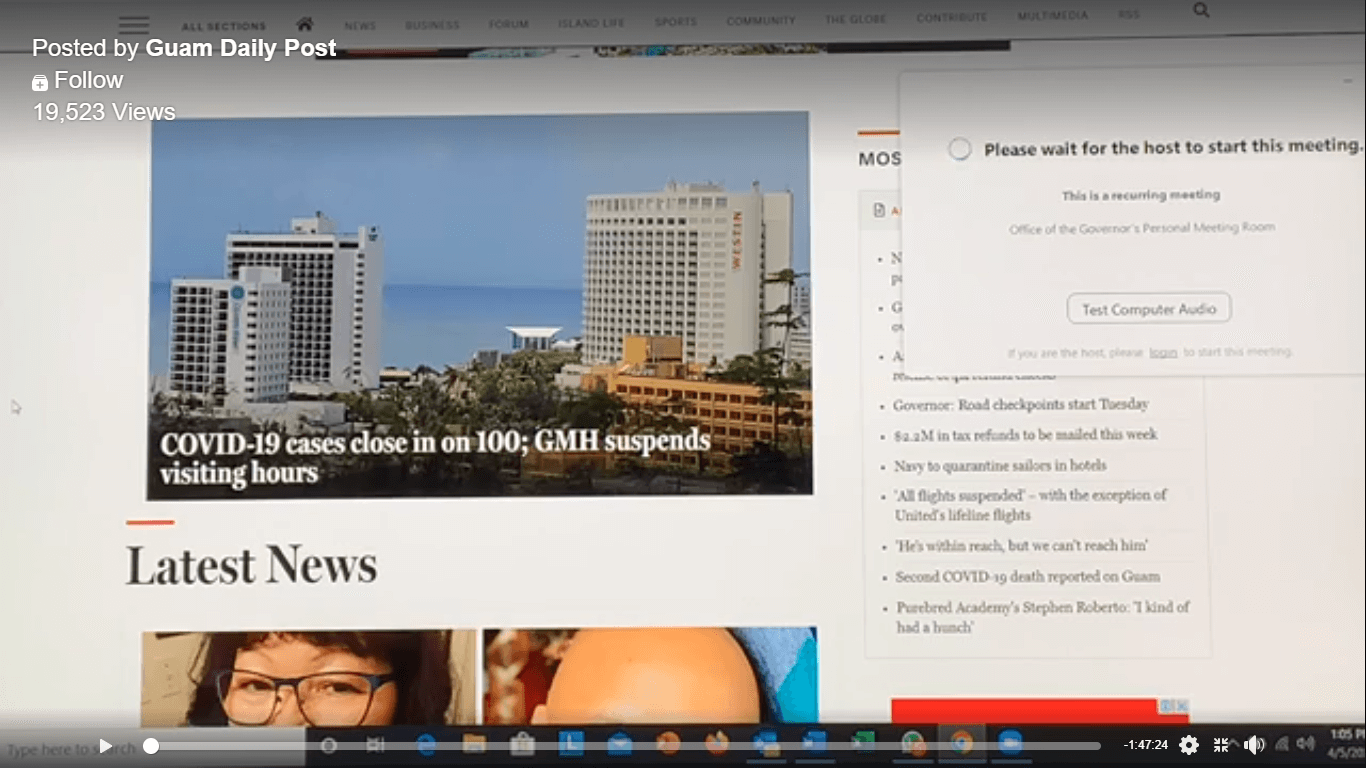Open video settings gear
The height and width of the screenshot is (768, 1366).
point(1188,745)
